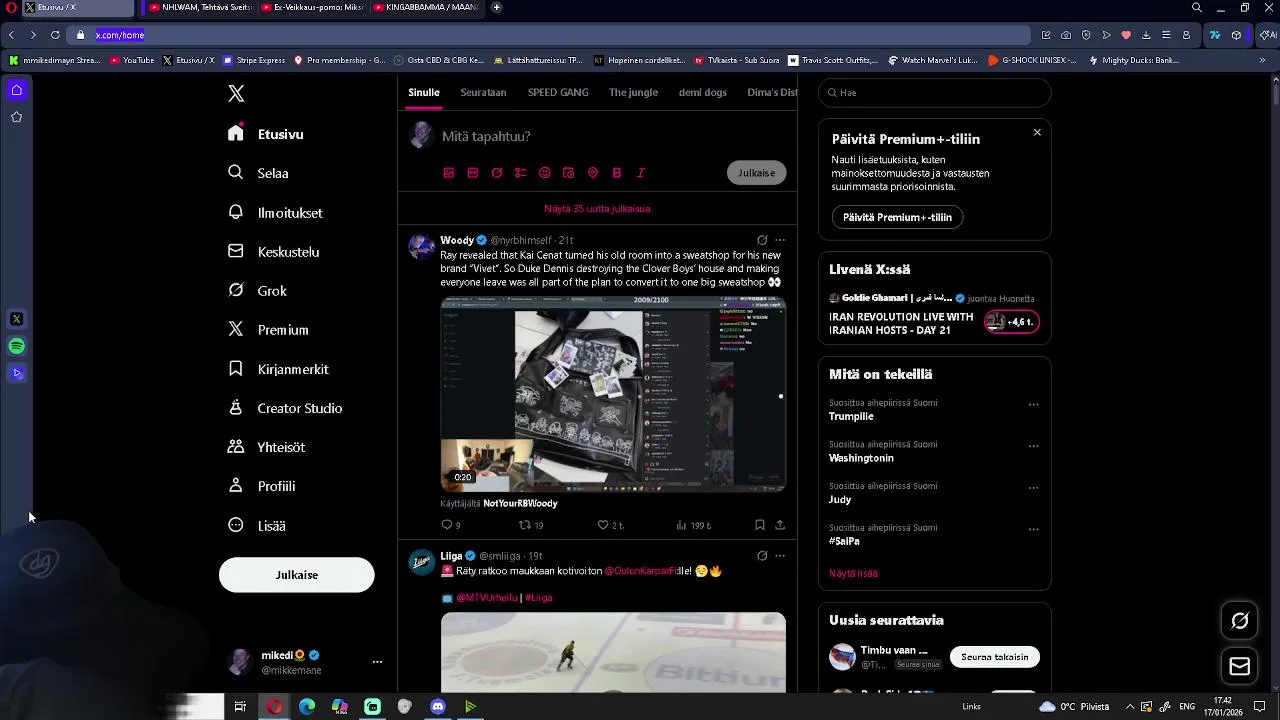This screenshot has width=1280, height=720.
Task: Switch to the Sinulle tab
Action: (x=424, y=92)
